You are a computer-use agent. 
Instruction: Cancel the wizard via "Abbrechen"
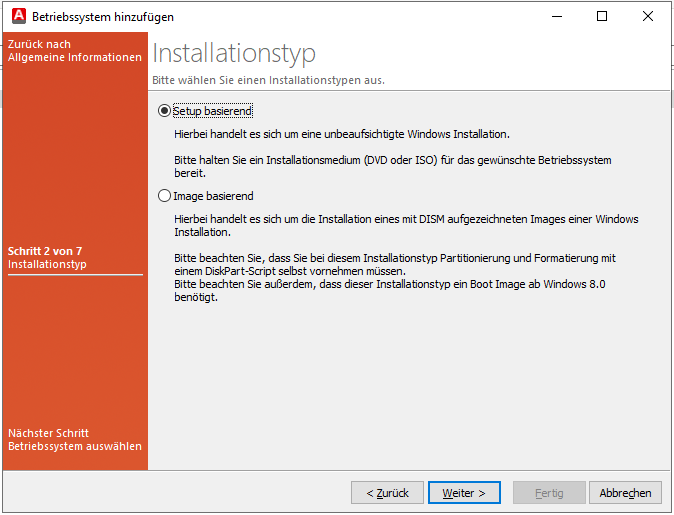pyautogui.click(x=626, y=493)
